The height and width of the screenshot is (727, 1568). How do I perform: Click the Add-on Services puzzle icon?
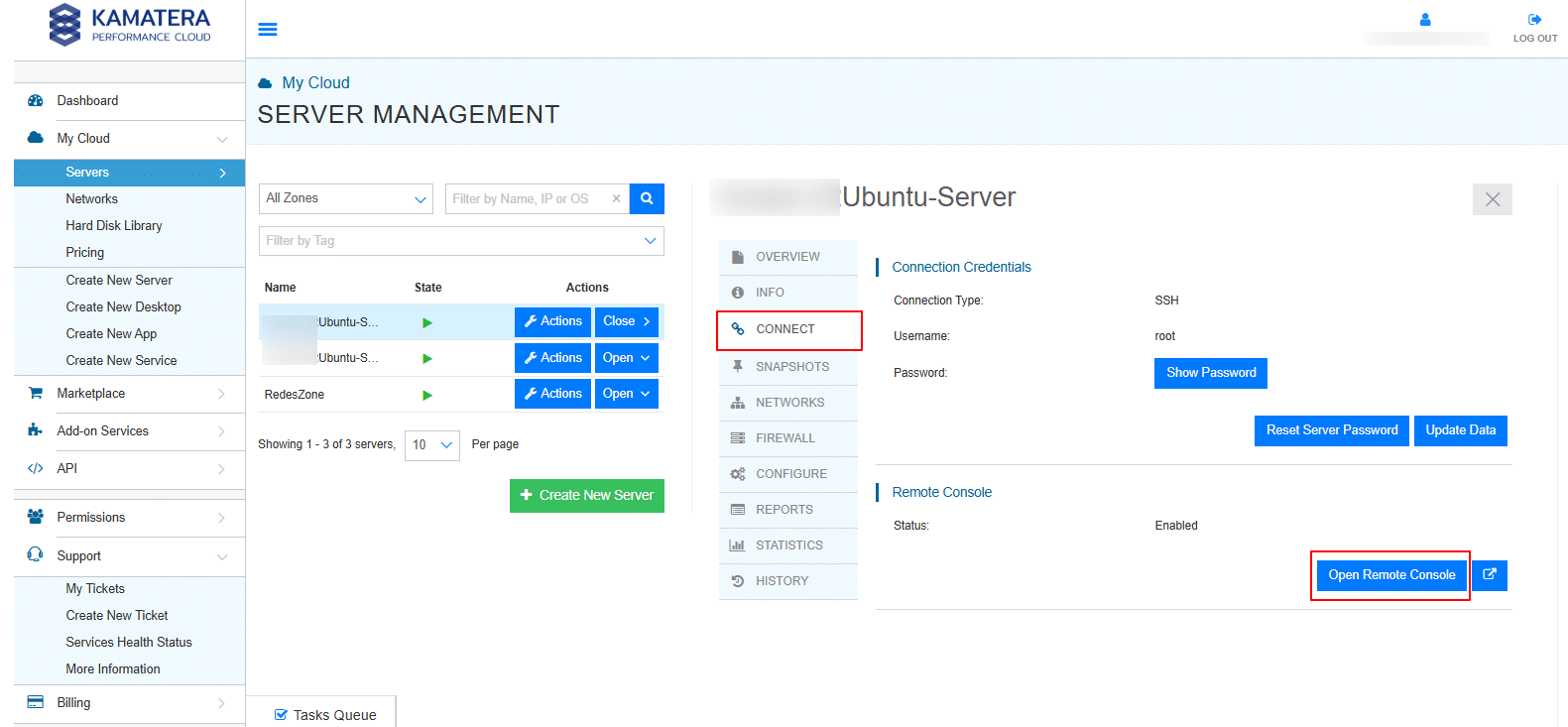coord(36,430)
